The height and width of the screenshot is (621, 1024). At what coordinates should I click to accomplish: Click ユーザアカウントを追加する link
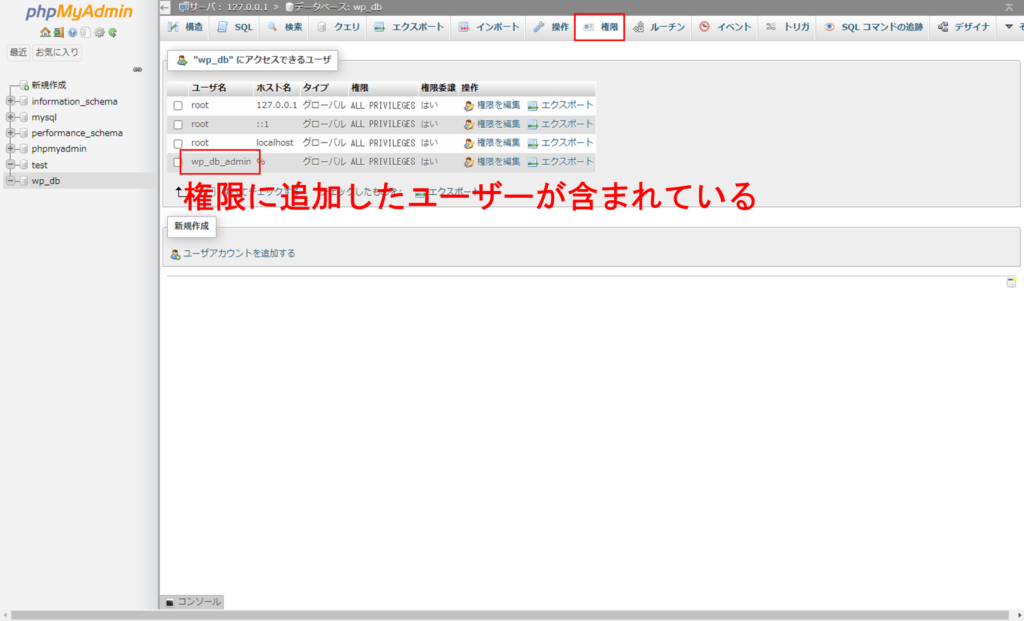(x=238, y=254)
